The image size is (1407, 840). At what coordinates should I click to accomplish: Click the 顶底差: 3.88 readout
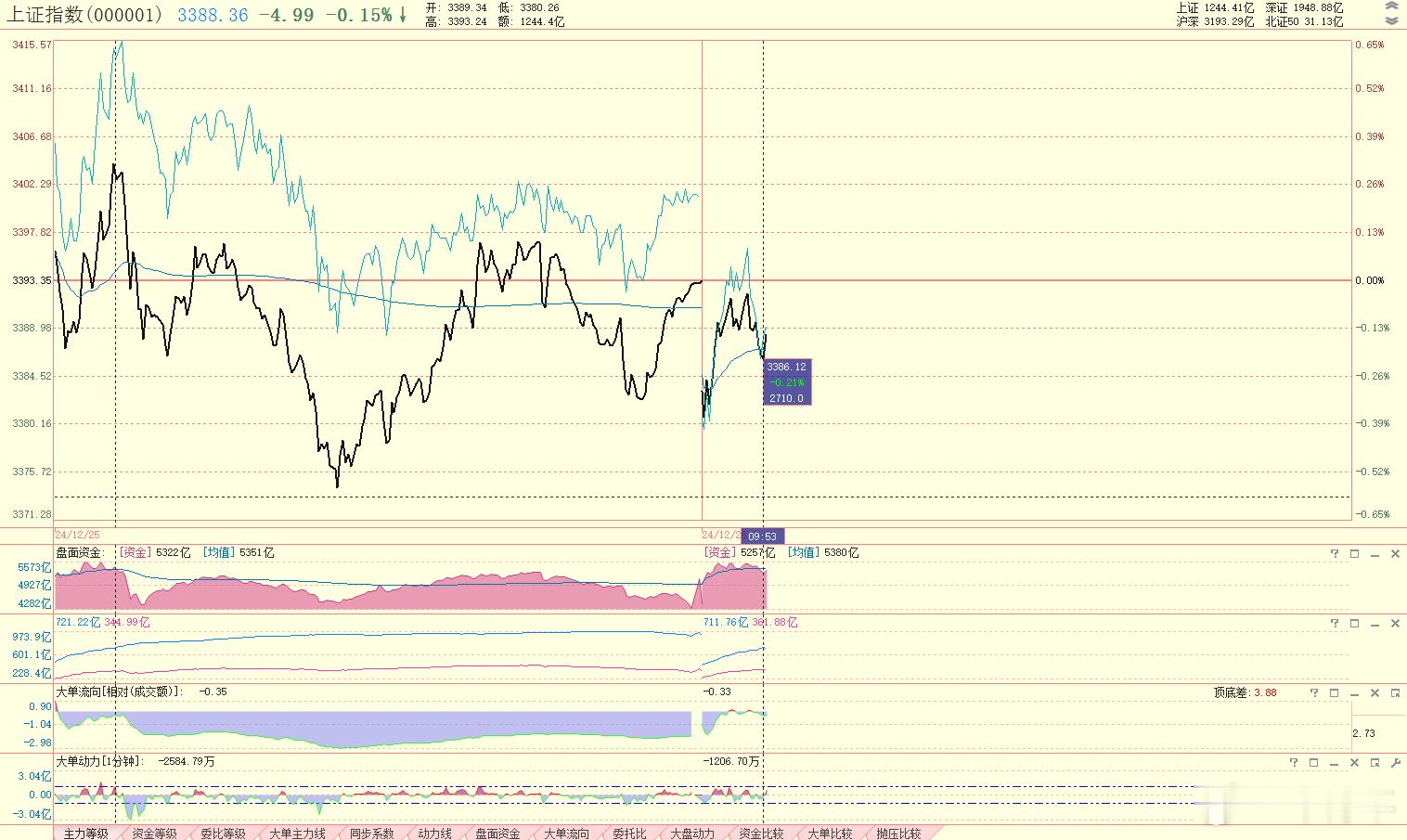1246,692
